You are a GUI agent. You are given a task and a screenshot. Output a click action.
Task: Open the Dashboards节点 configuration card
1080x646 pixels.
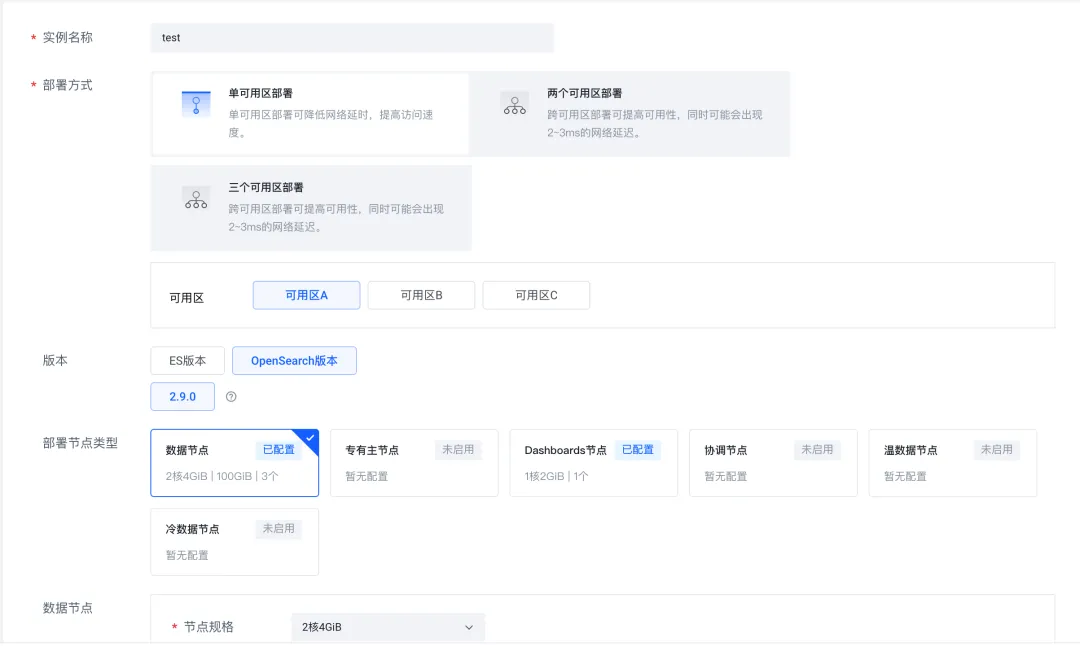click(593, 463)
